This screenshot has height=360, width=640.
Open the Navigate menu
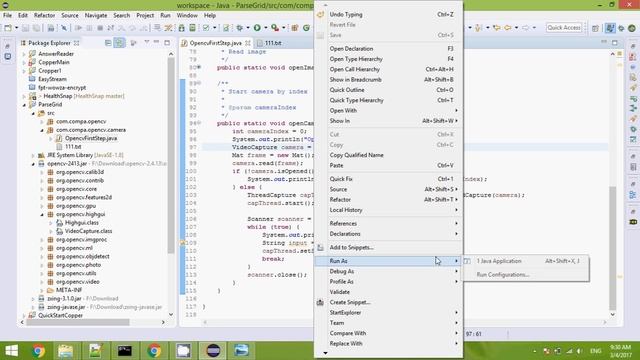96,15
